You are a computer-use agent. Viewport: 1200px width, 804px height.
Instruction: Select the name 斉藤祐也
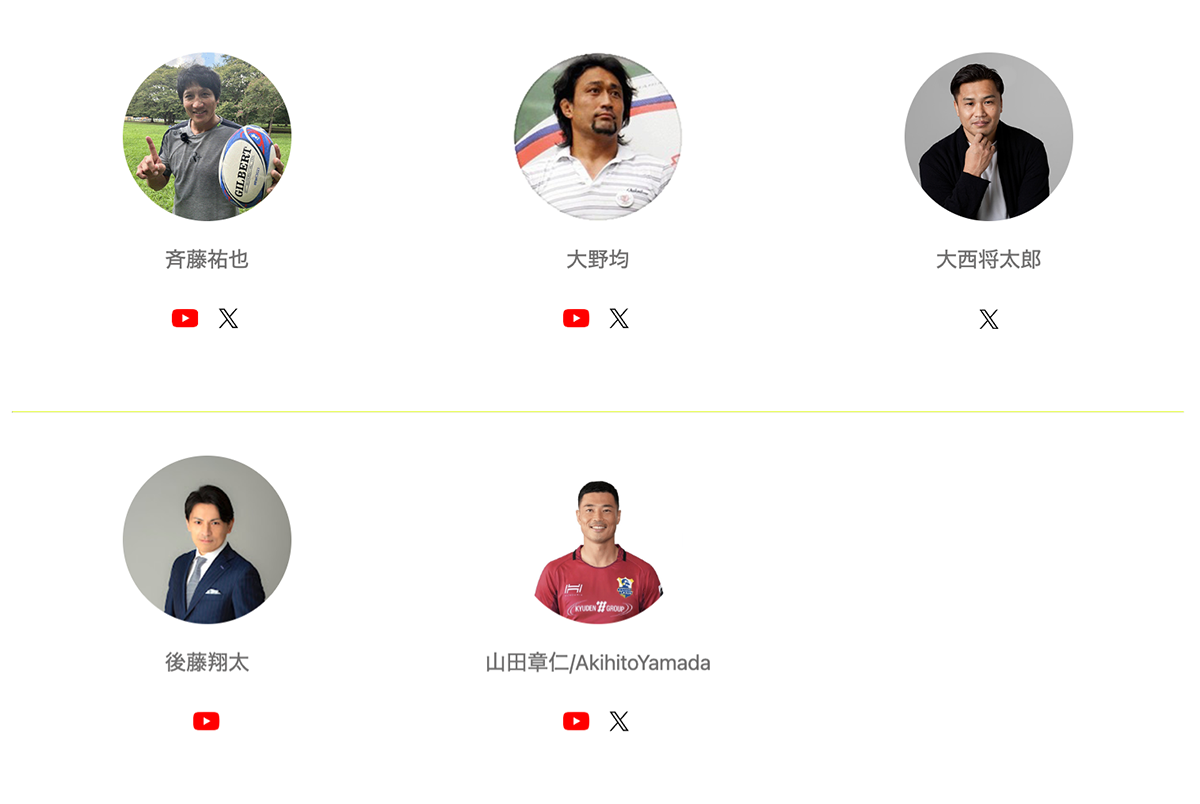207,260
